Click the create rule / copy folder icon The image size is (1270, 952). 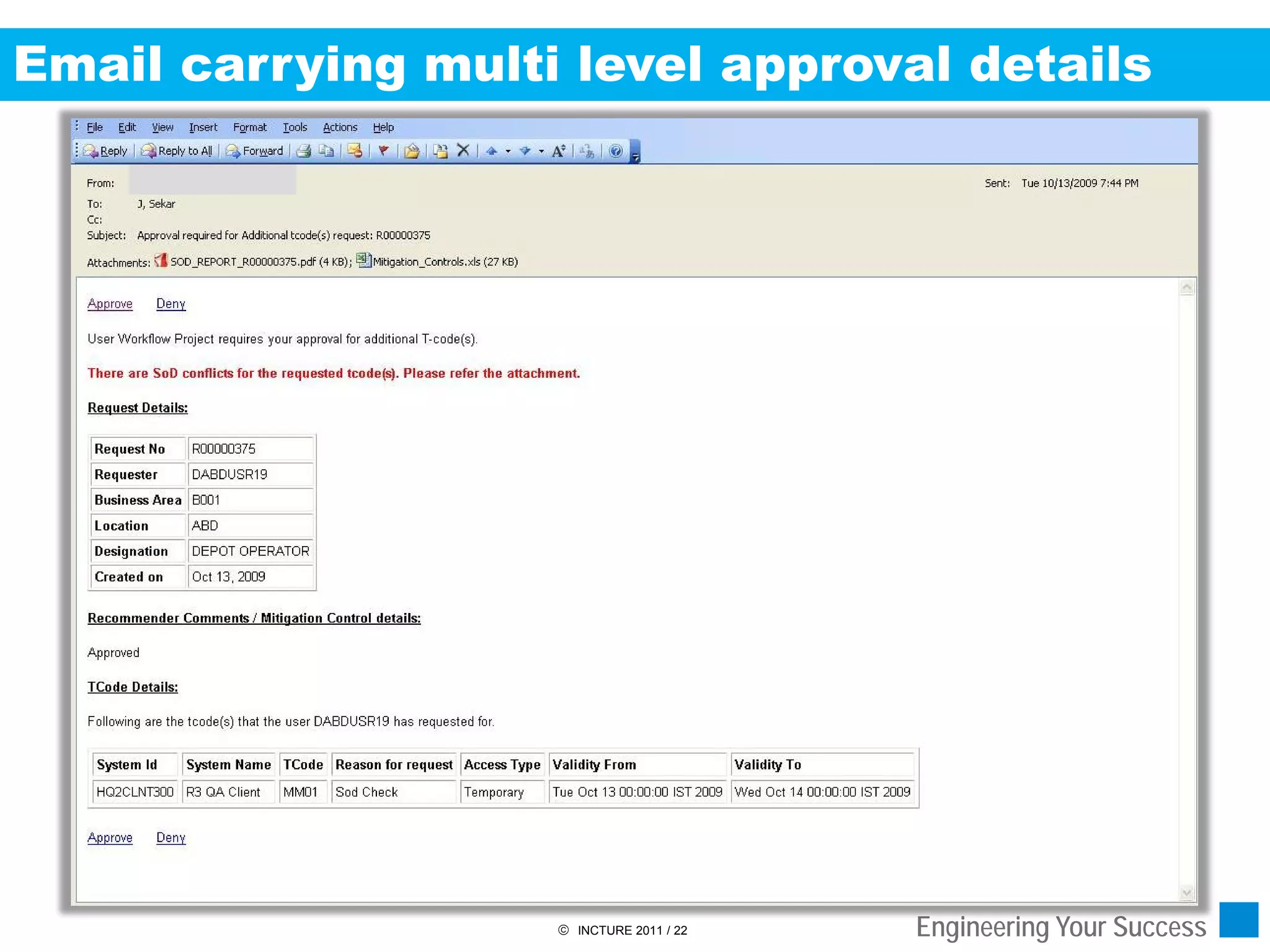tap(440, 151)
